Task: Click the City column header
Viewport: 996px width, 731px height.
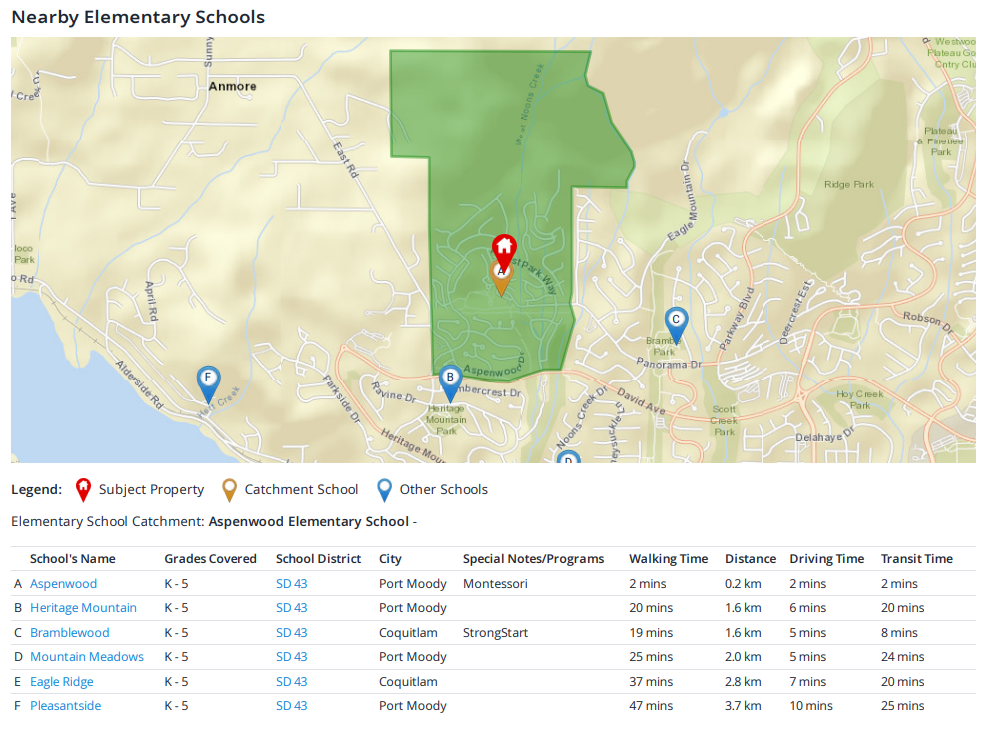Action: coord(390,559)
